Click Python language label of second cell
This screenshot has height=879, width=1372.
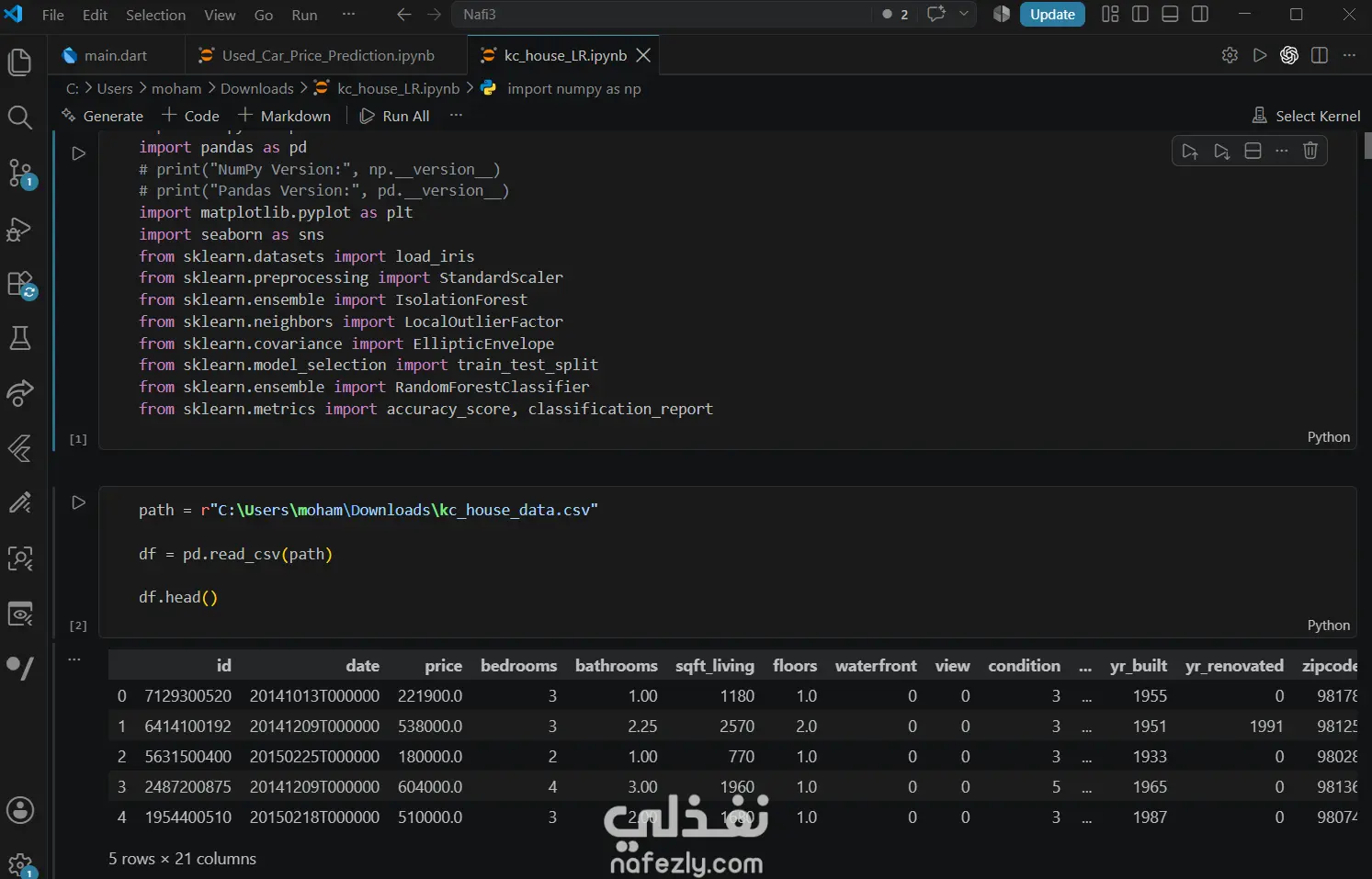pos(1329,625)
